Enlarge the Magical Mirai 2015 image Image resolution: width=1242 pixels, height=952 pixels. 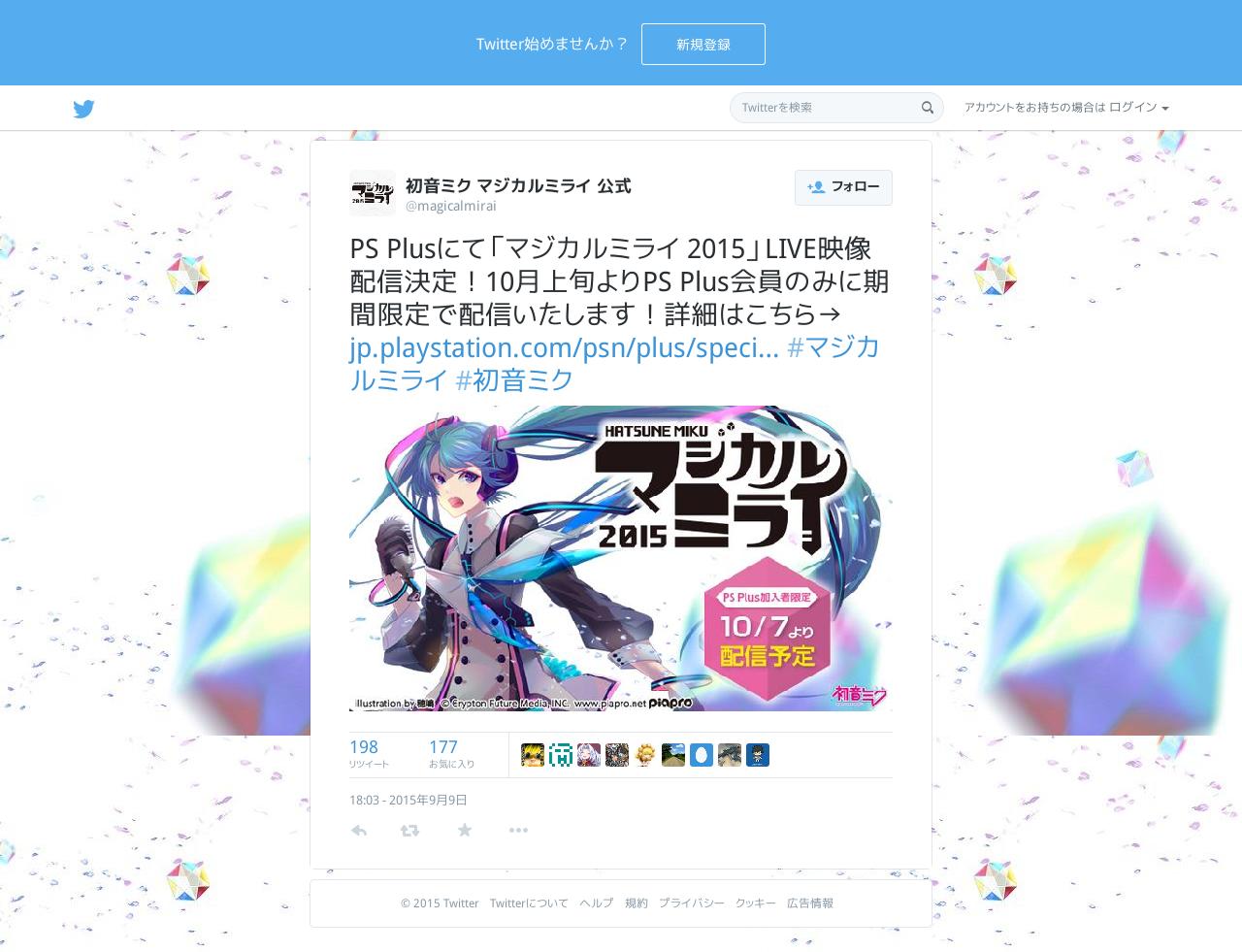621,558
